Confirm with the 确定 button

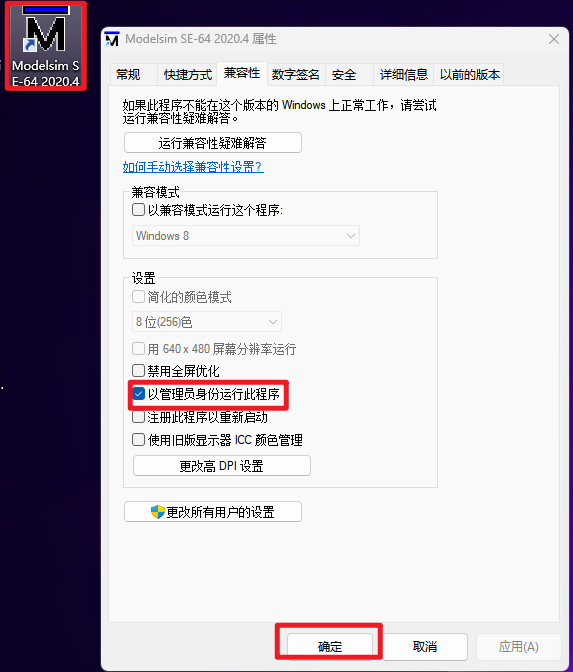pyautogui.click(x=330, y=646)
